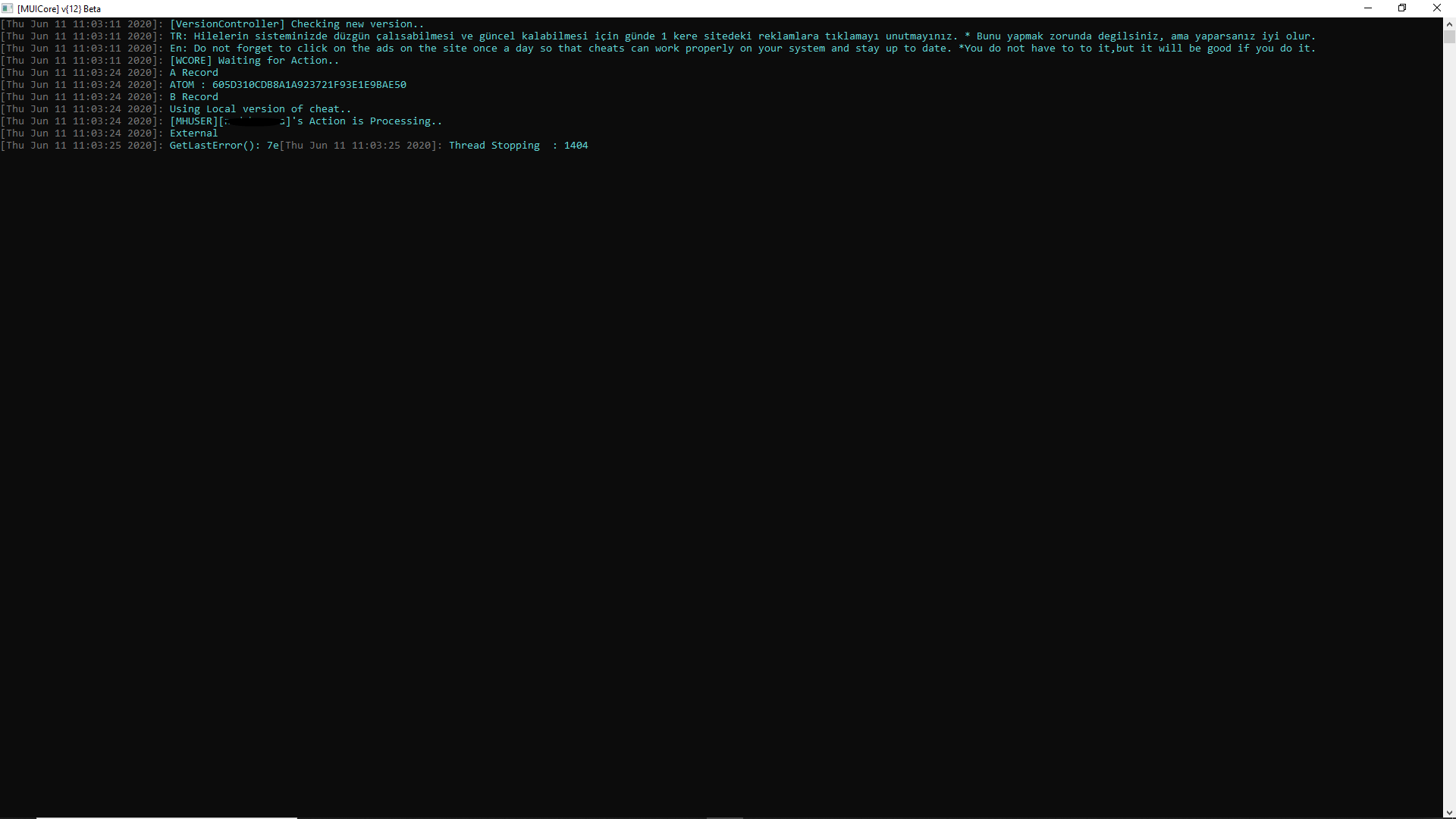Click the 'A Record' log entry
Image resolution: width=1456 pixels, height=819 pixels.
tap(194, 73)
